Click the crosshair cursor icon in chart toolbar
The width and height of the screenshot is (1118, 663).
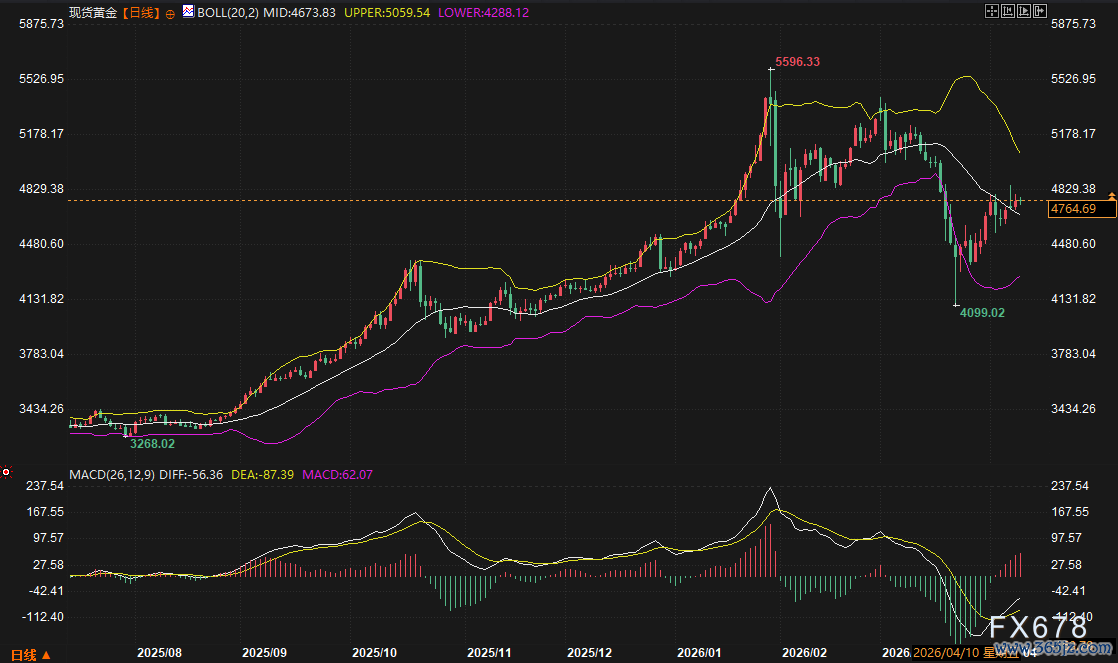click(x=992, y=11)
